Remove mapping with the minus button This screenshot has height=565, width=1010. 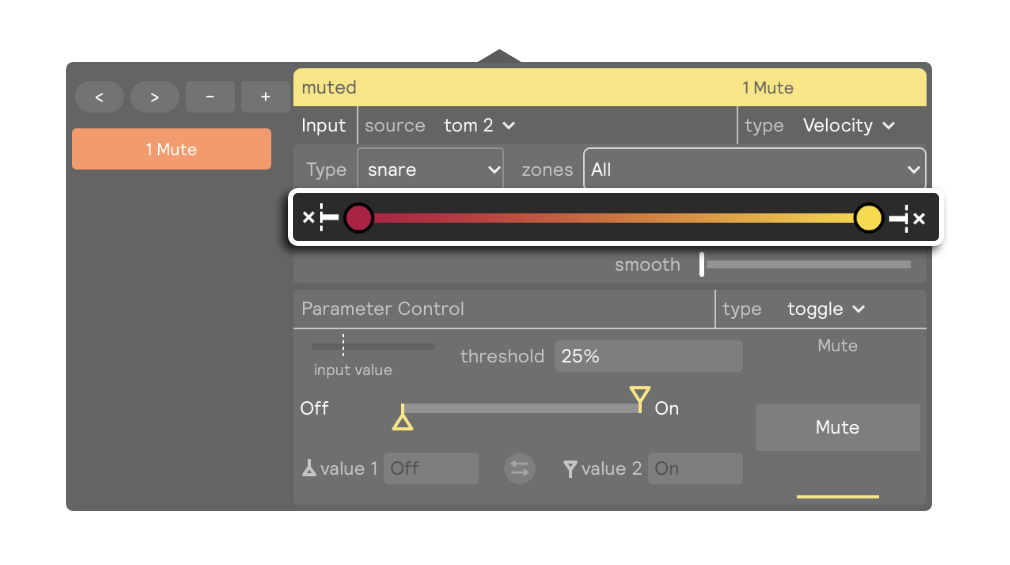(x=210, y=97)
